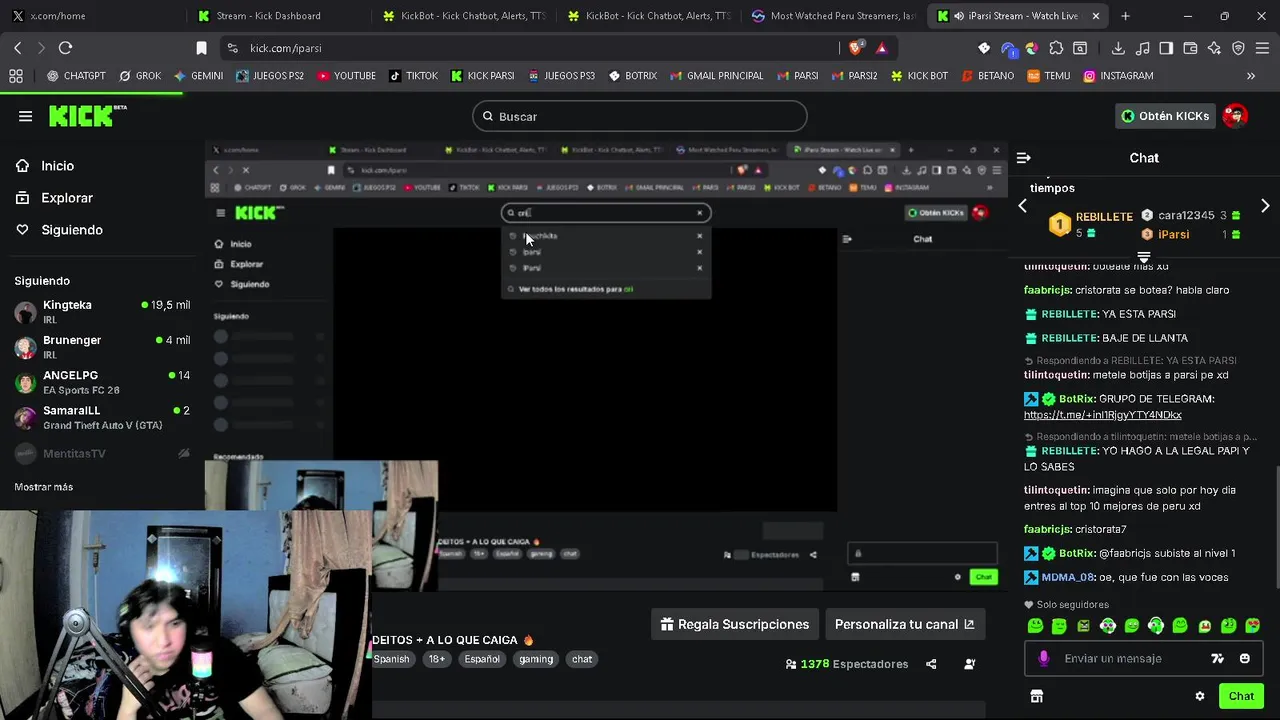Insert the headphones emote
Viewport: 1280px width, 720px height.
tap(1156, 626)
